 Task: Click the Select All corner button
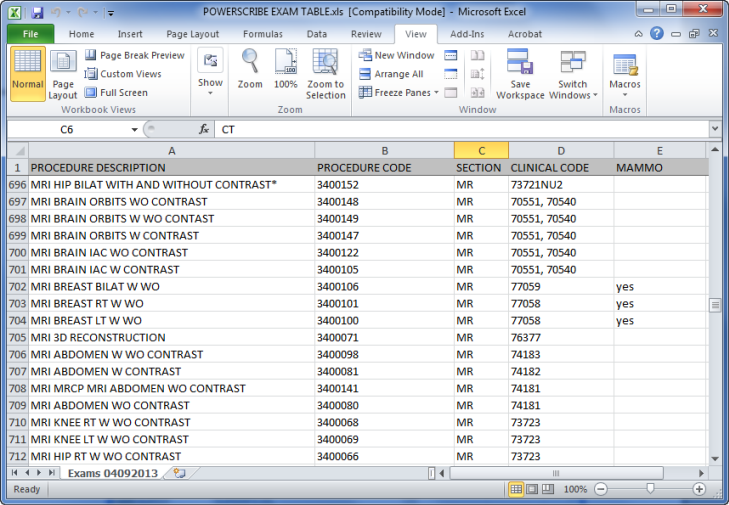pos(18,151)
